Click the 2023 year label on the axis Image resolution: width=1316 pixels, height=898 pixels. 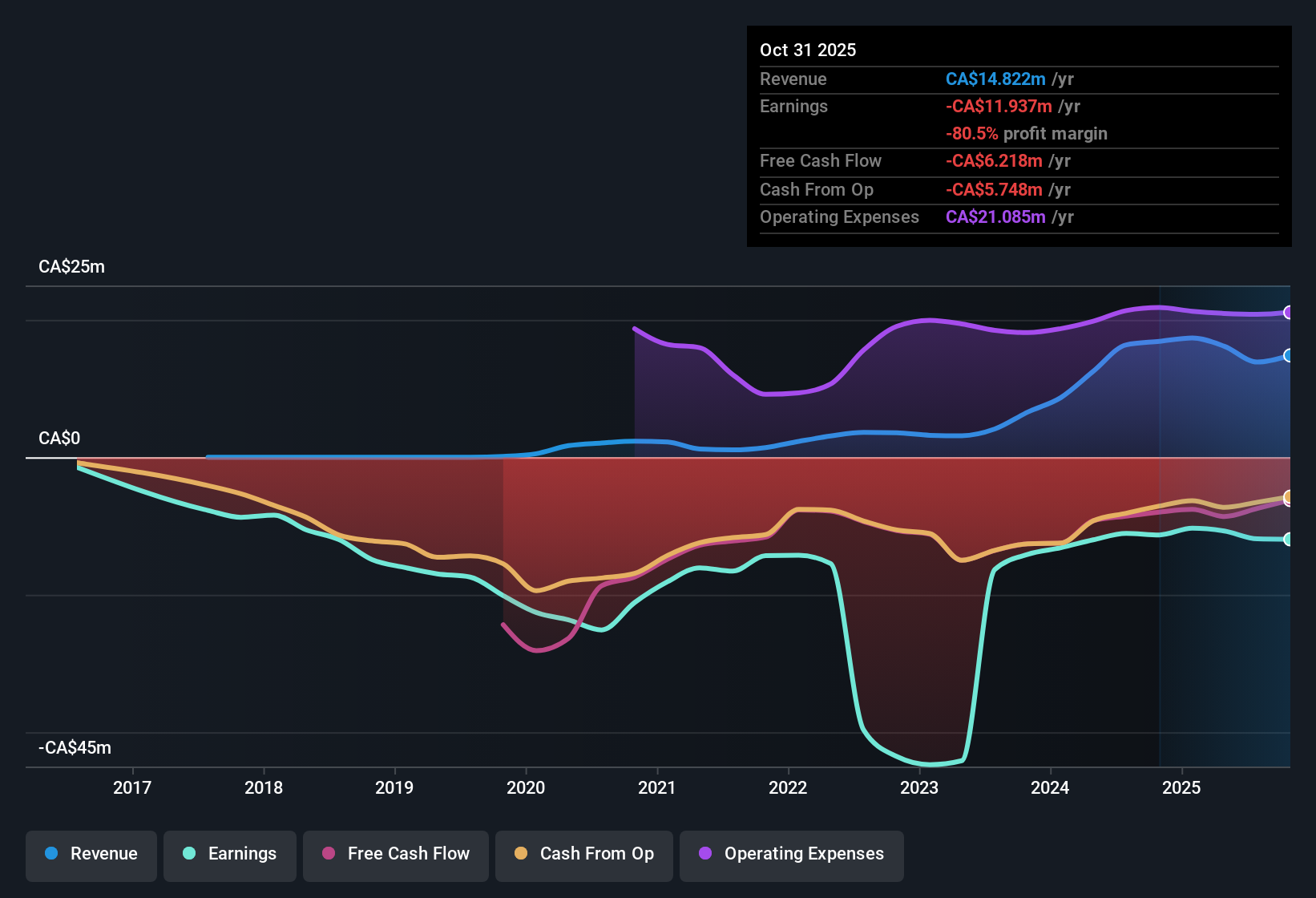(x=920, y=788)
